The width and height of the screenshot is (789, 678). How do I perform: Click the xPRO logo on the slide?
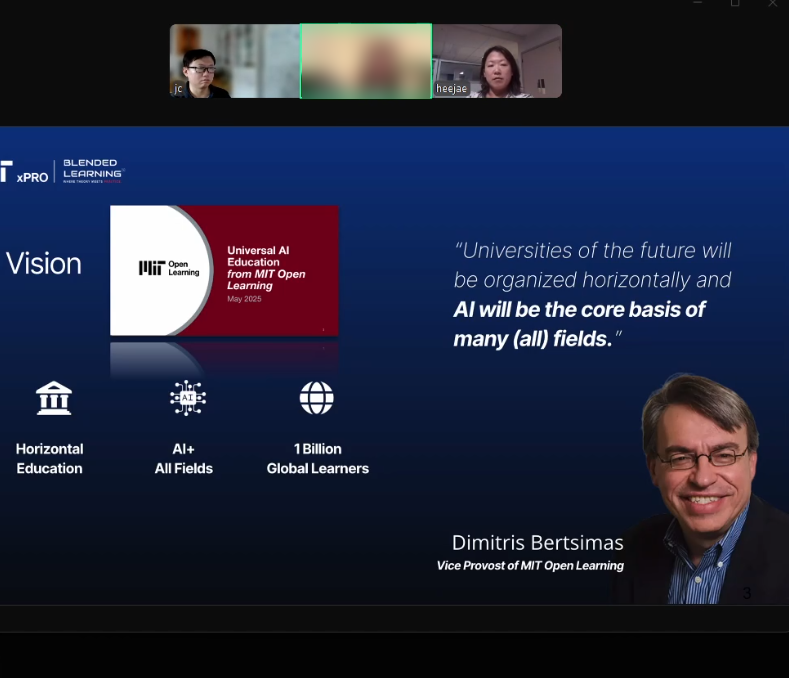[24, 172]
